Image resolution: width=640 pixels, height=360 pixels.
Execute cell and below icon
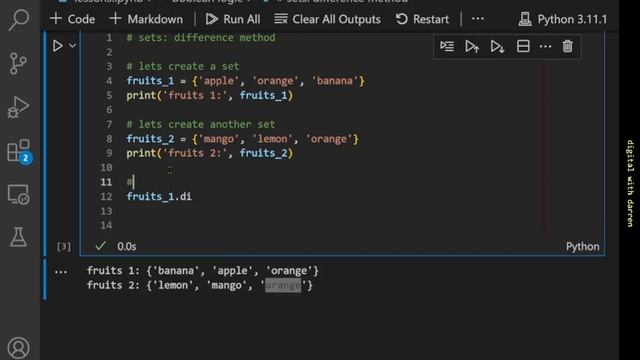[x=497, y=46]
